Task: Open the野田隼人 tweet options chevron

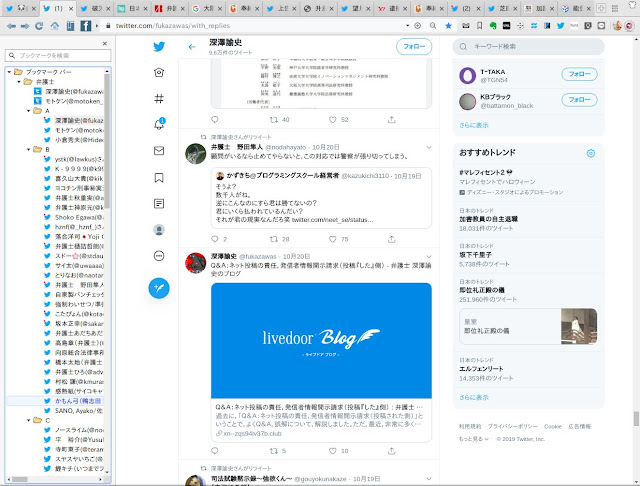Action: tap(429, 147)
